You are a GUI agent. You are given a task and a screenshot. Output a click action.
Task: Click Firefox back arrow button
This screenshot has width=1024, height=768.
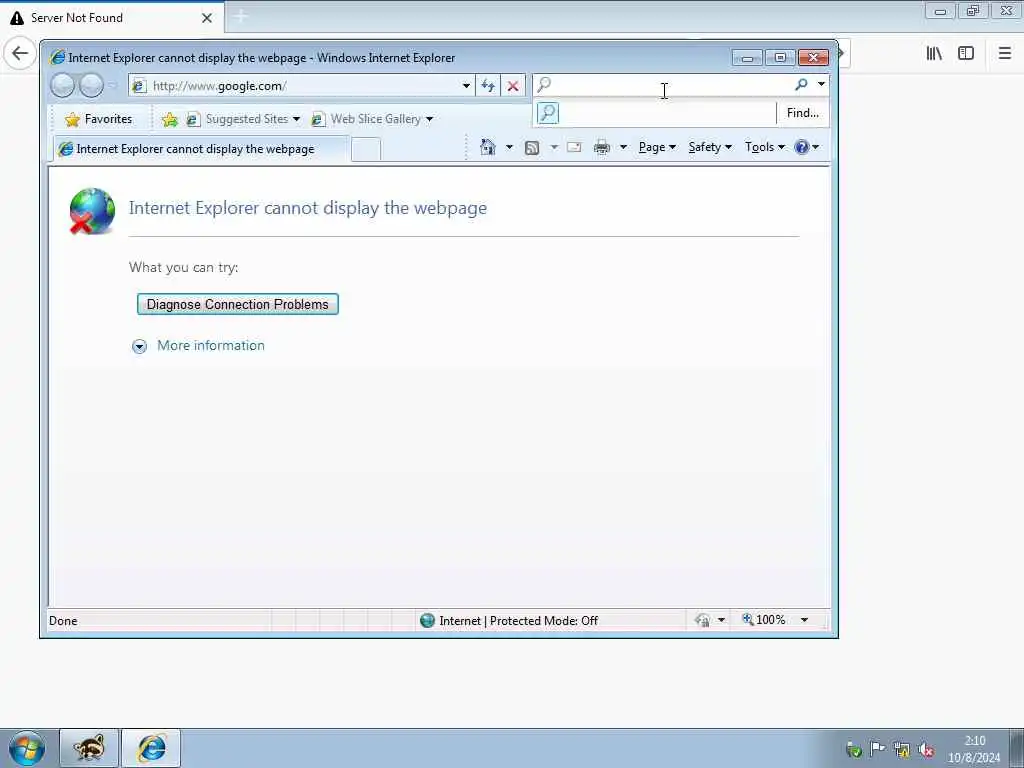(20, 53)
